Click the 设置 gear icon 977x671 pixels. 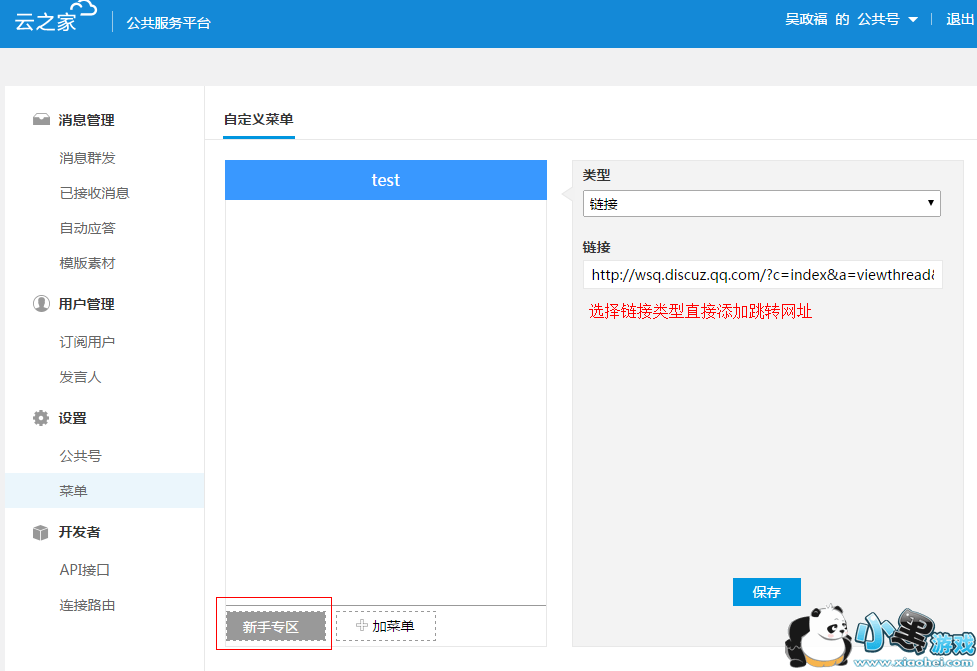click(41, 418)
